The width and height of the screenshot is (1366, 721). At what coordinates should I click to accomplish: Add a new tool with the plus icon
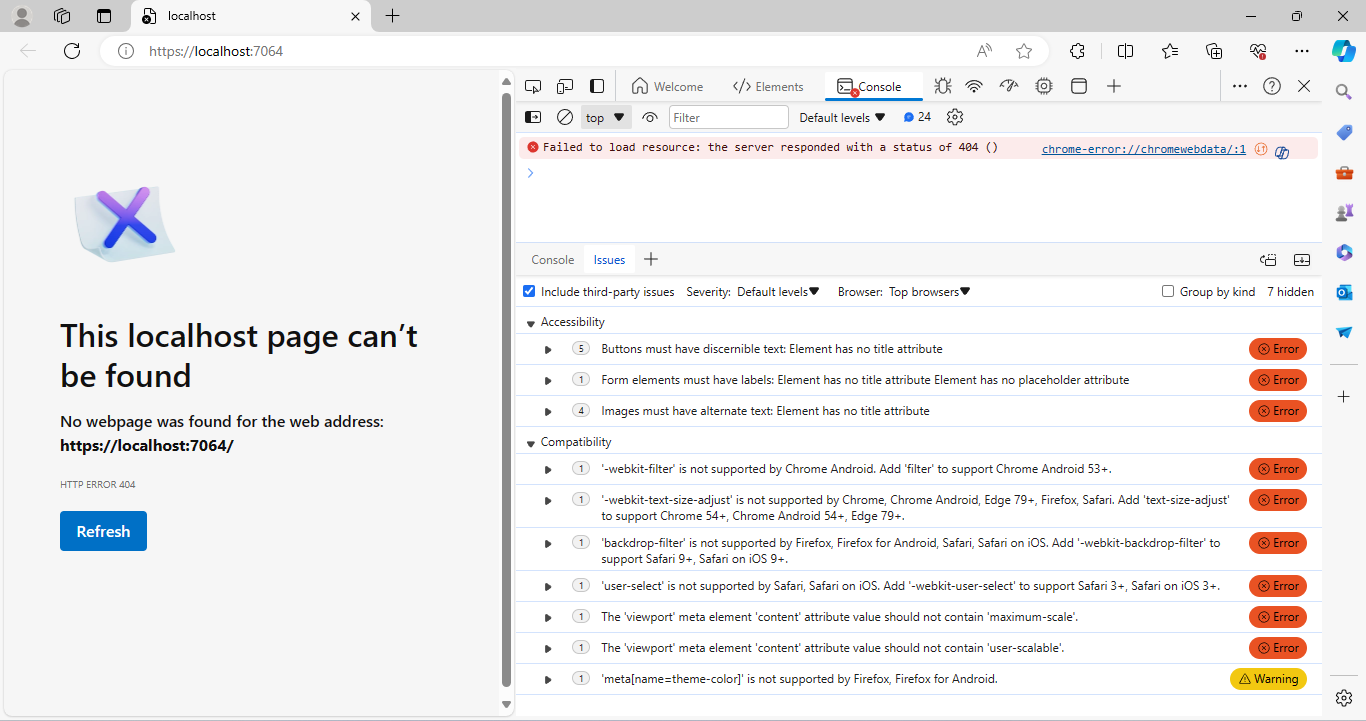1114,86
